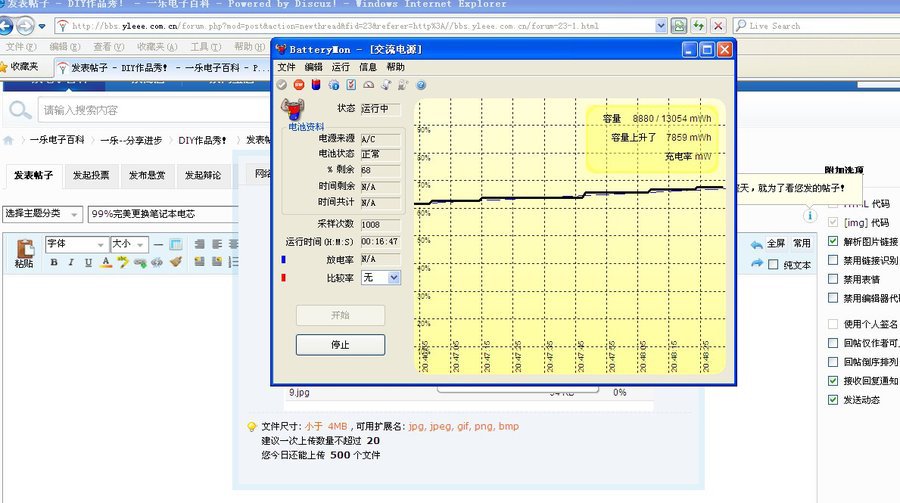Enable the 禁用表情 checkbox
Viewport: 900px width, 503px height.
[x=834, y=279]
